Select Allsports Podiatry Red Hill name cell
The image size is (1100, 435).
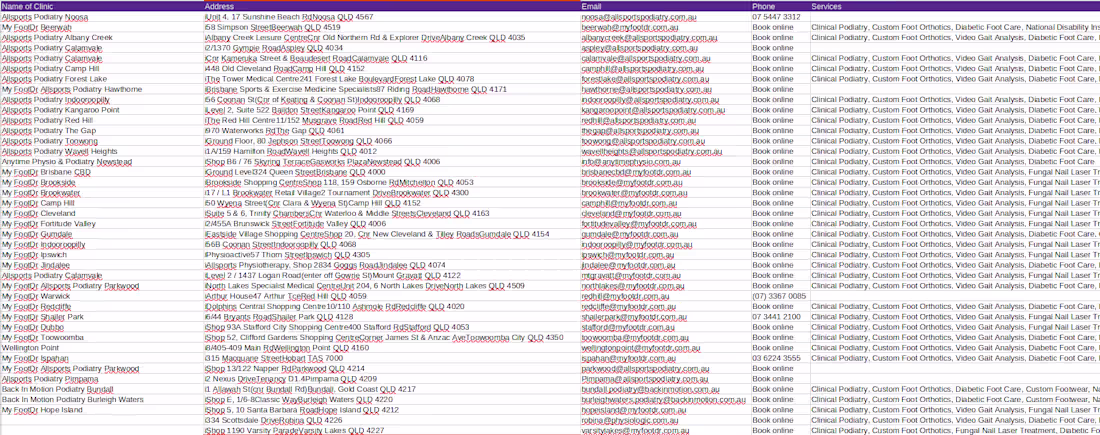click(x=102, y=121)
